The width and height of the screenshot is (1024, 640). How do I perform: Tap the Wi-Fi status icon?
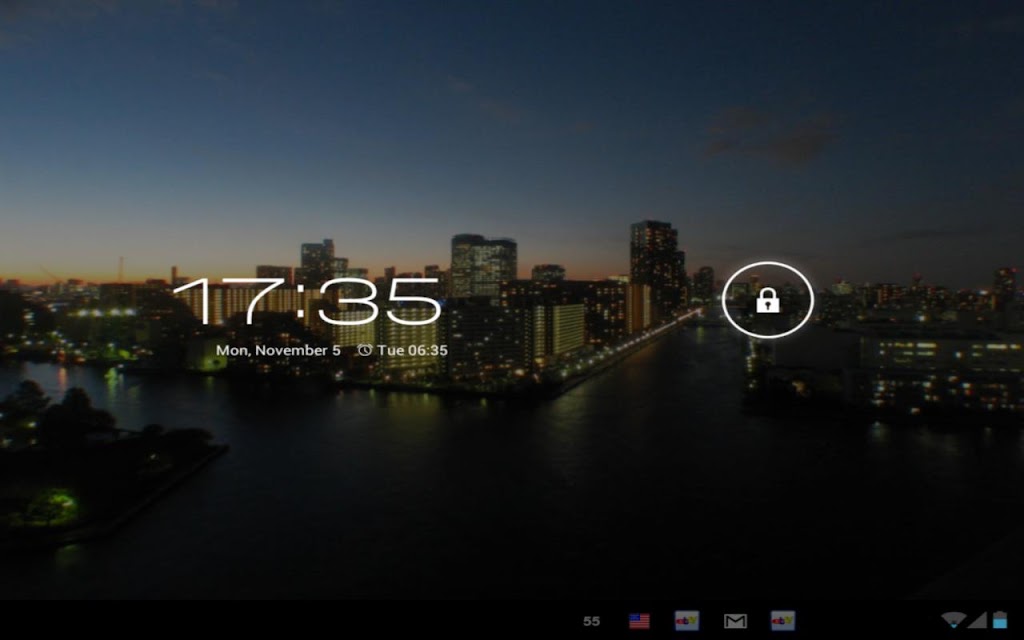coord(953,620)
